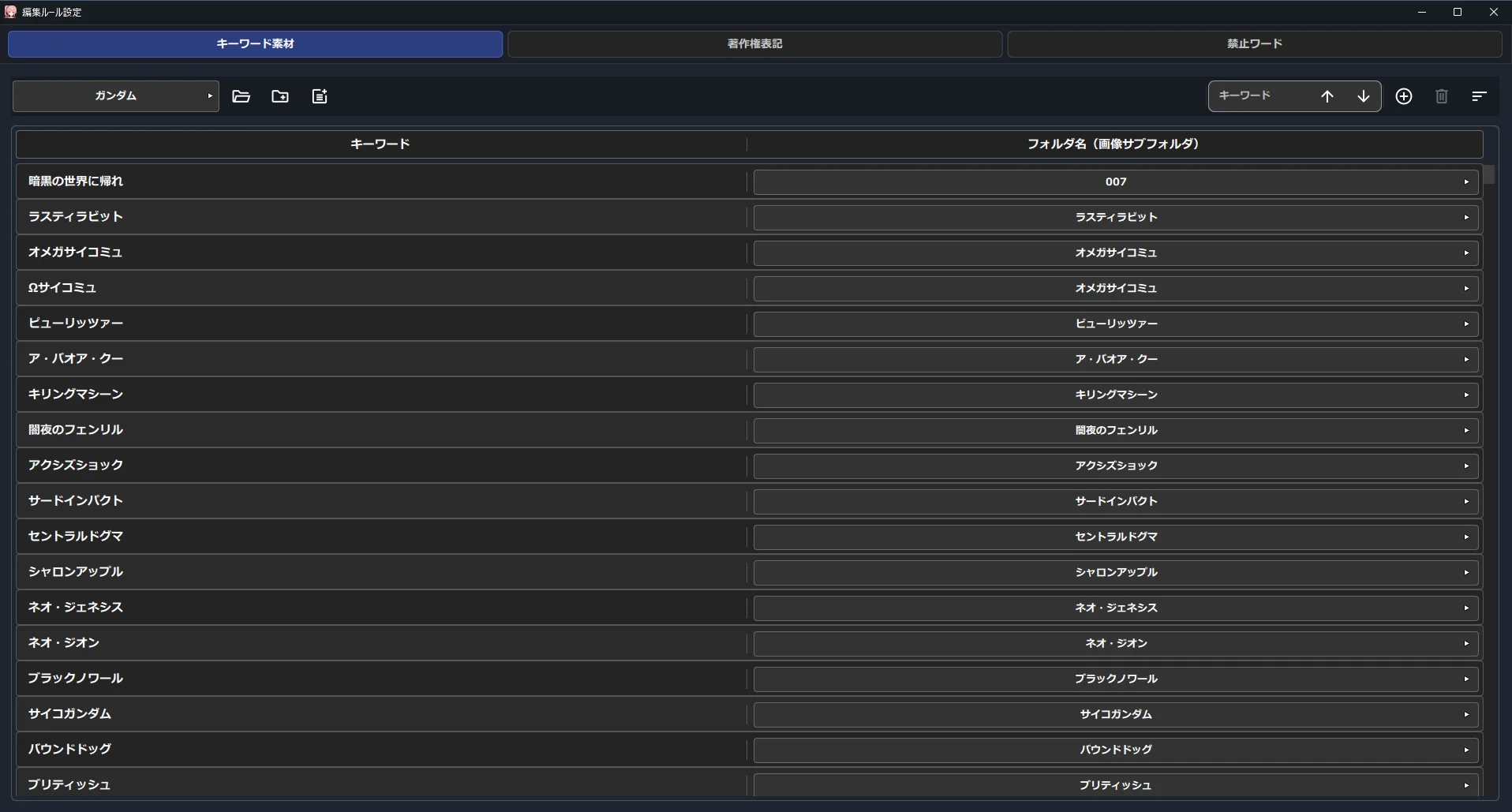1512x812 pixels.
Task: Select keyword cell ネオ・ジェネシス
Action: [x=381, y=608]
